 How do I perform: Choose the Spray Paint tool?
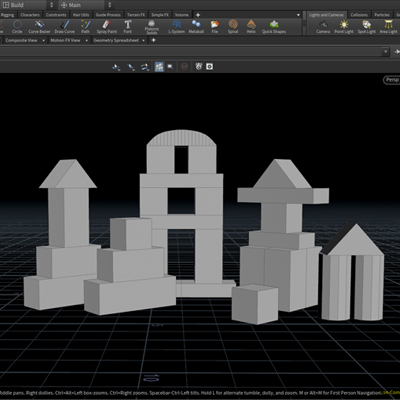tap(107, 27)
